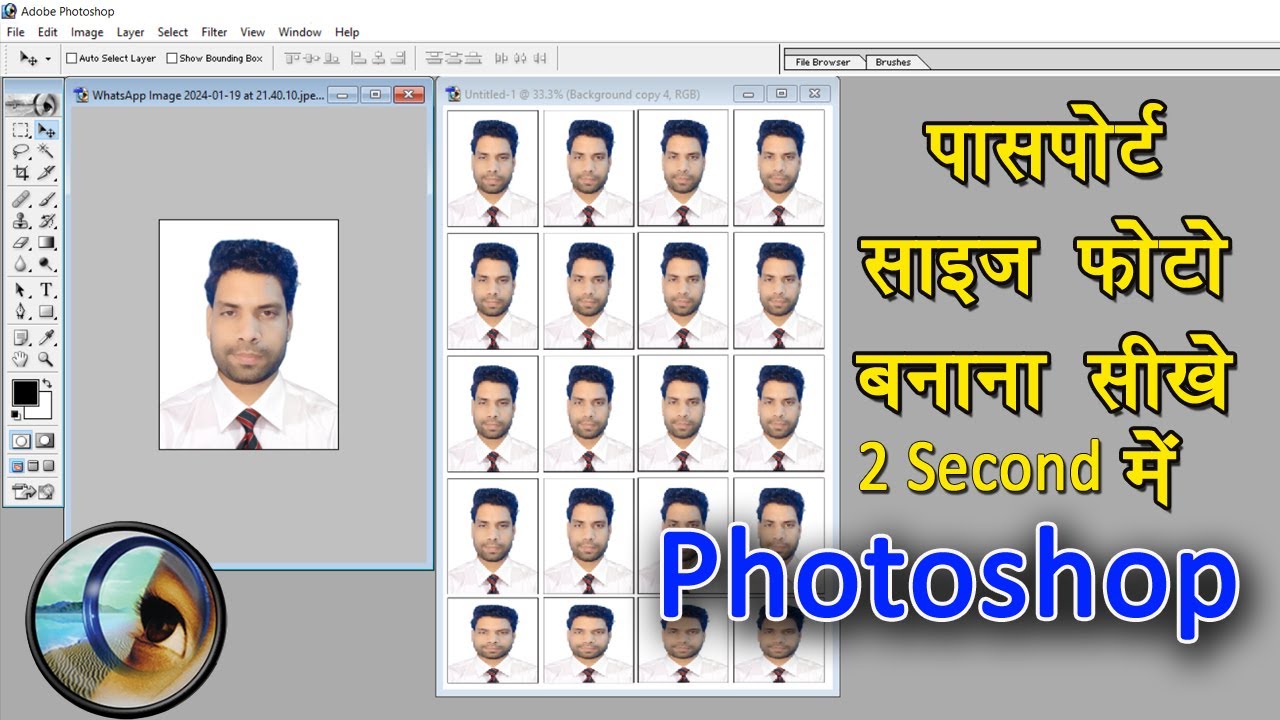Viewport: 1280px width, 720px height.
Task: Click Align Horizontal Centers icon
Action: click(378, 58)
